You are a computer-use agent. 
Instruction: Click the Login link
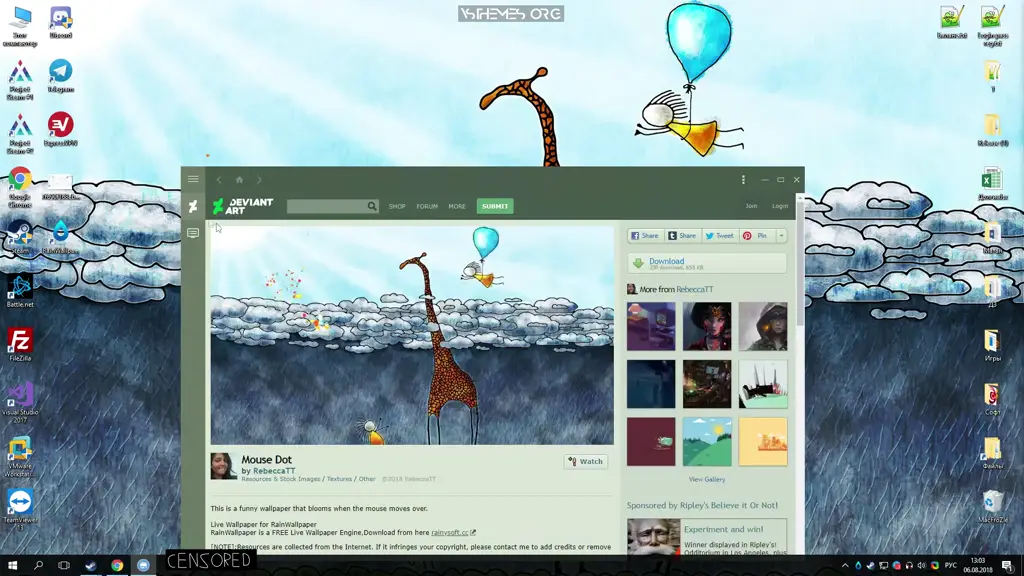pos(780,206)
